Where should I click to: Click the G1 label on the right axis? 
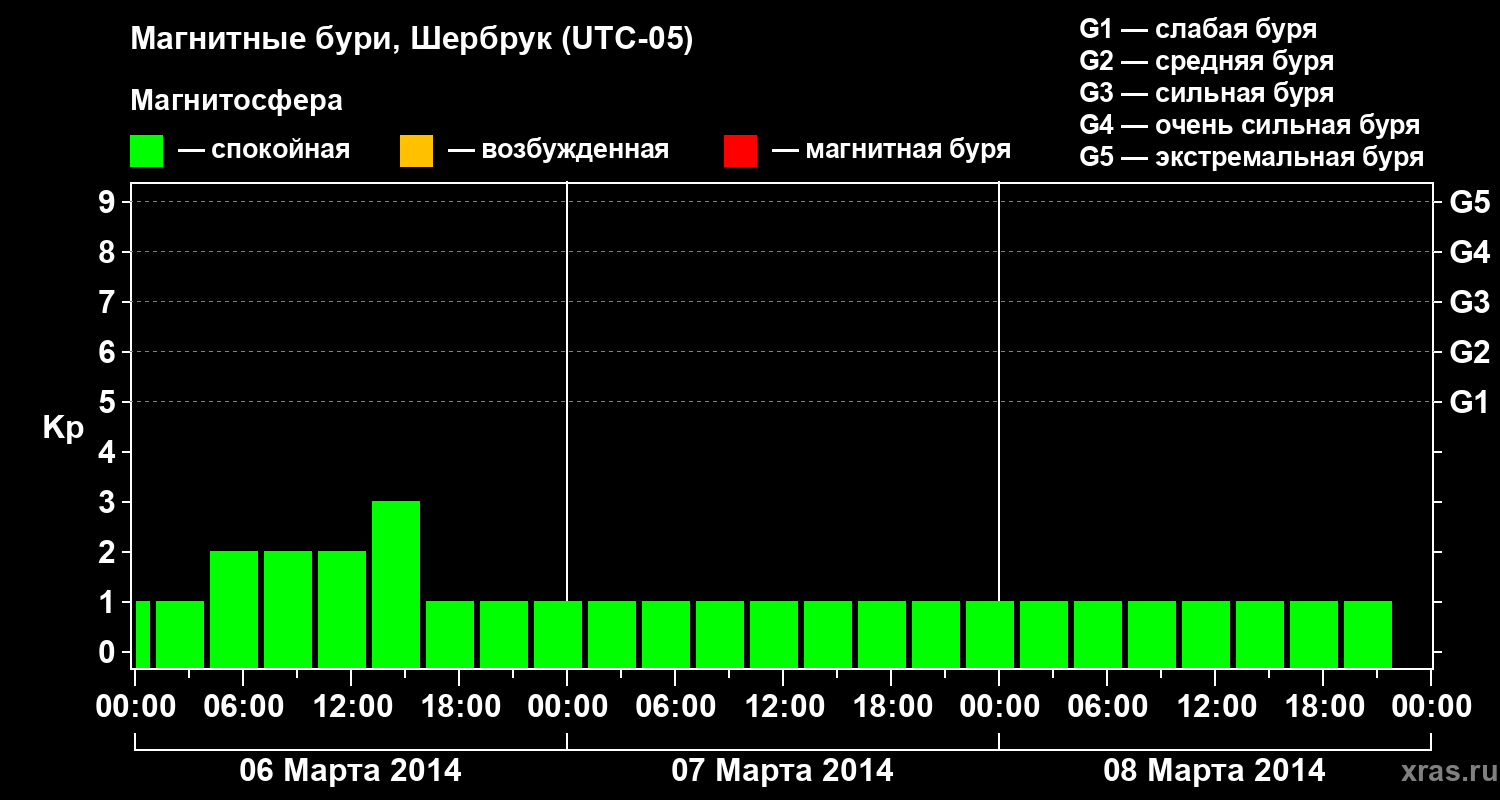coord(1469,402)
